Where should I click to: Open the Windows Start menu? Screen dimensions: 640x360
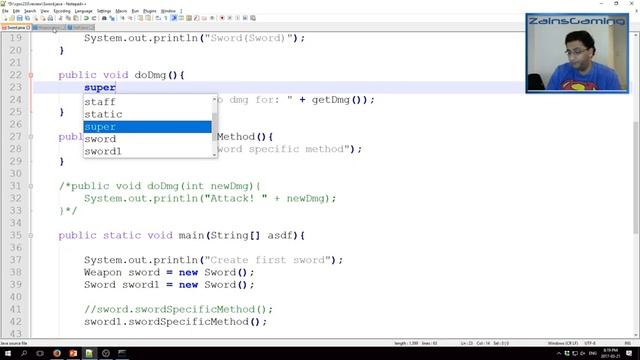click(x=8, y=353)
